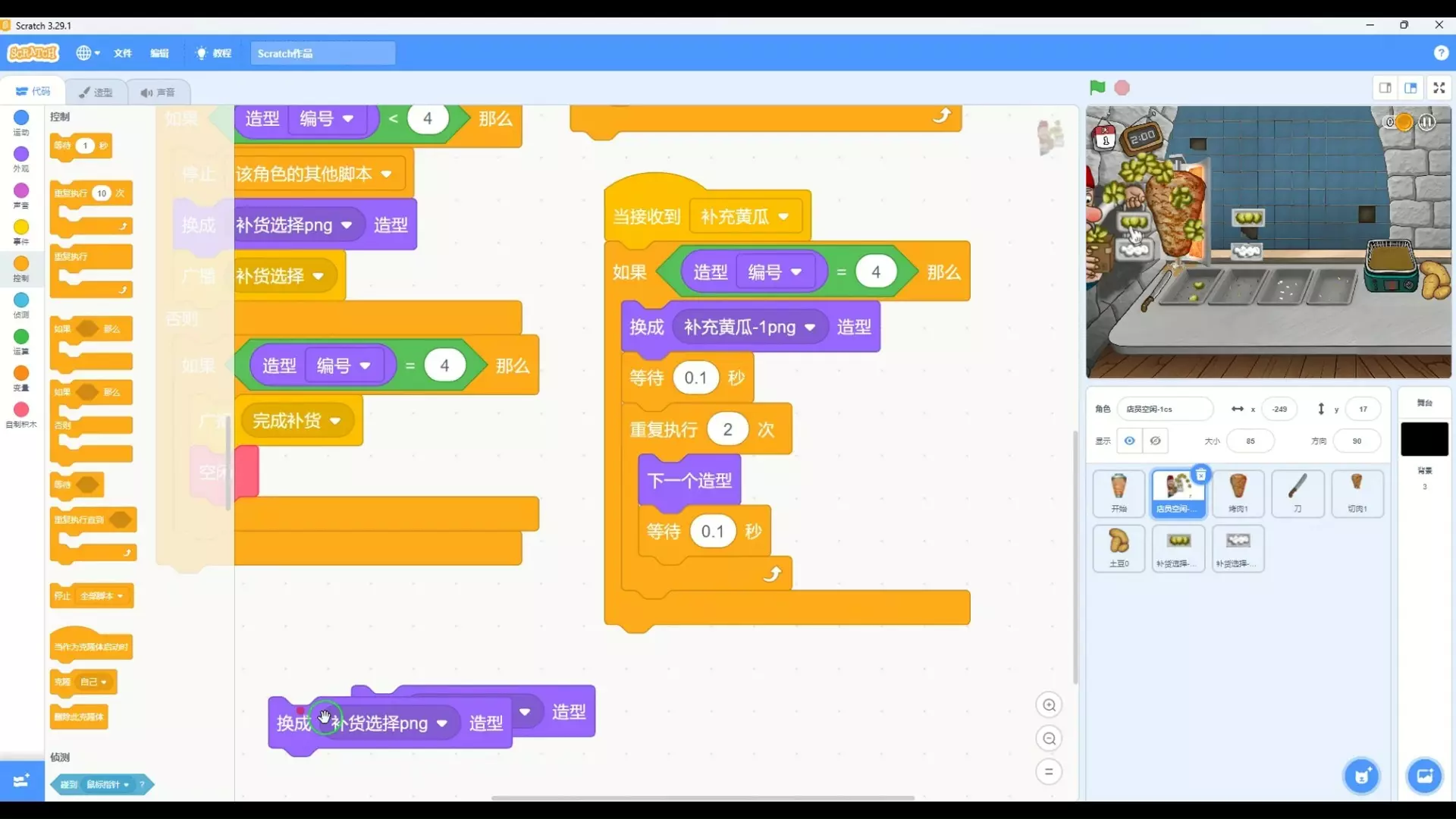This screenshot has height=819, width=1456.
Task: Open the choose backdrop button
Action: point(1424,776)
